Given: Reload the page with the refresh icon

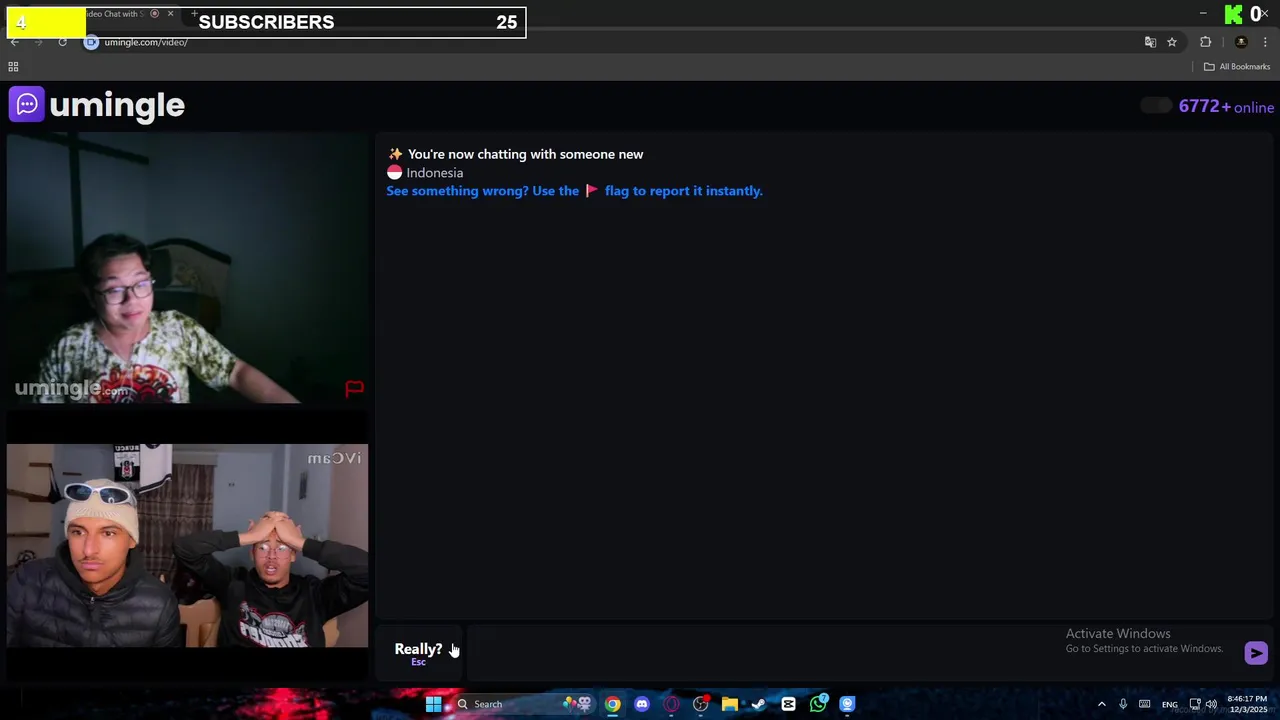Looking at the screenshot, I should pos(62,42).
